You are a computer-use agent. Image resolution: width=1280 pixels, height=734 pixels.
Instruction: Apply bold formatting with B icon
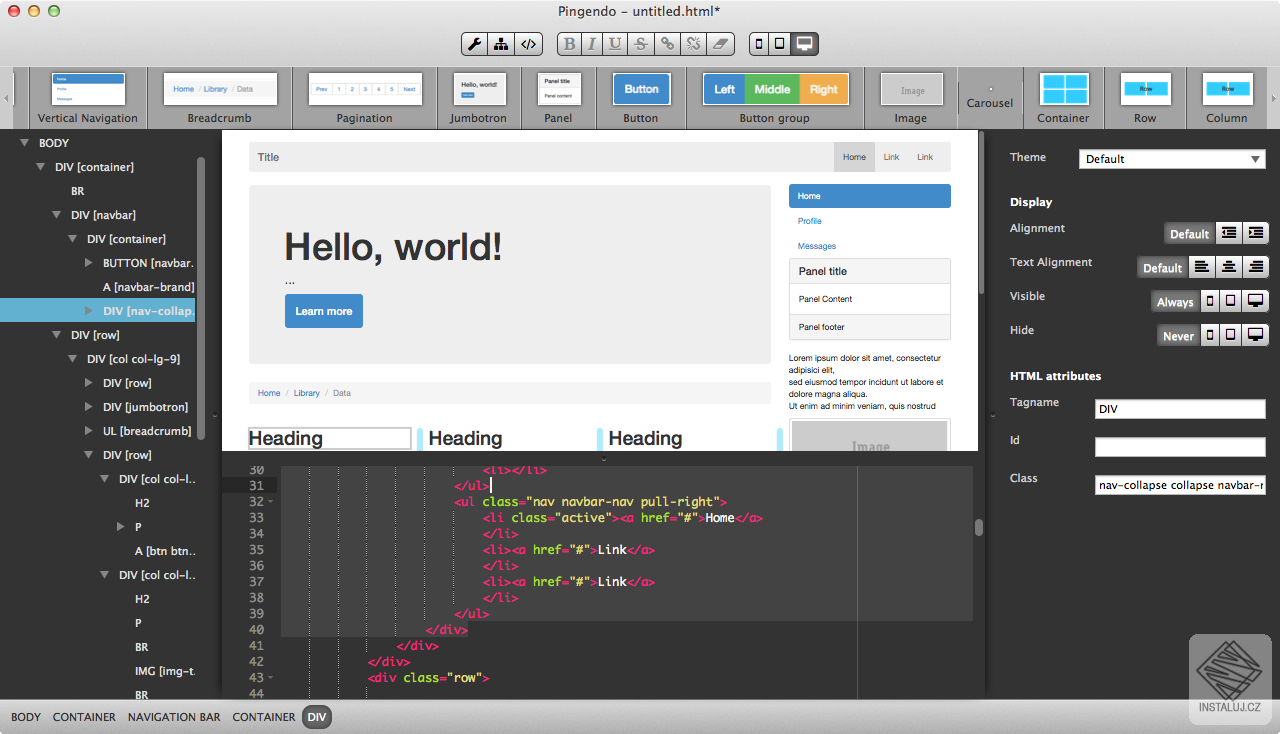point(570,44)
